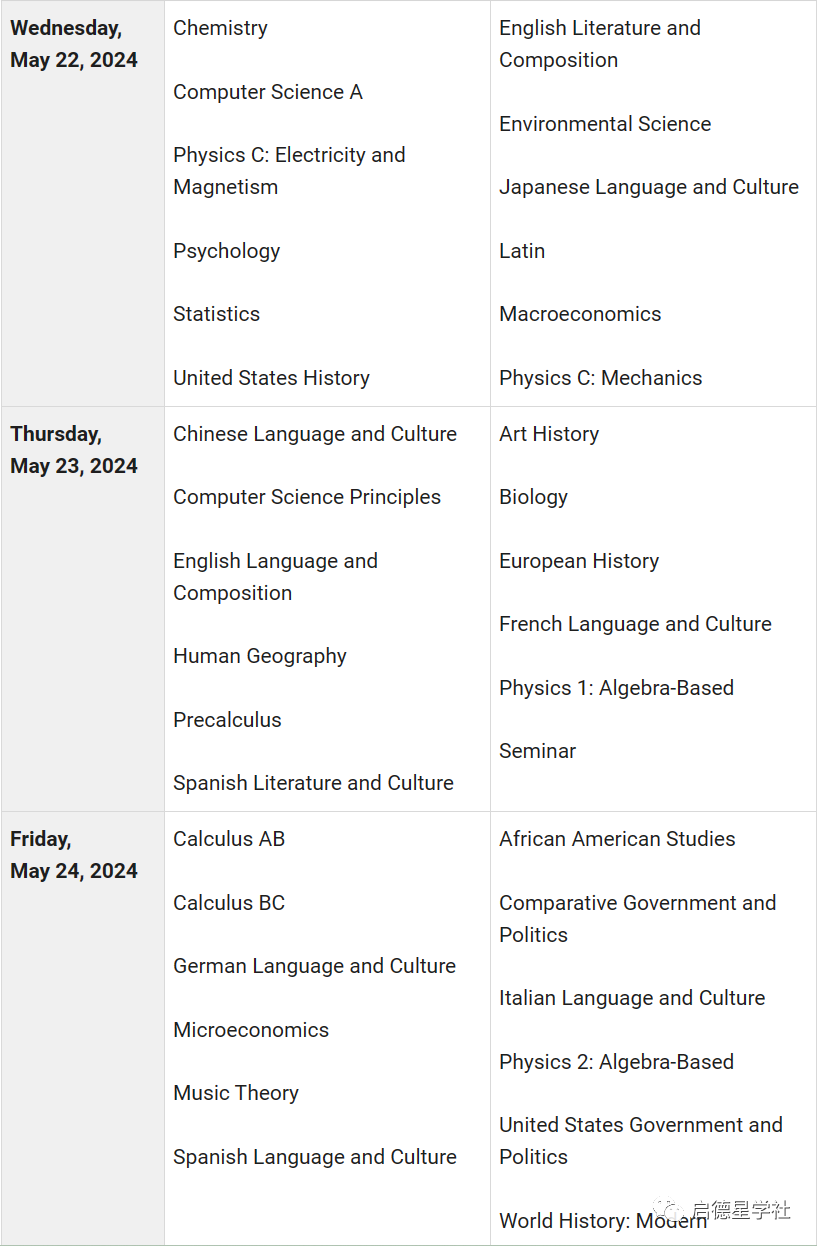Click the Macroeconomics entry
This screenshot has width=817, height=1246.
click(580, 314)
